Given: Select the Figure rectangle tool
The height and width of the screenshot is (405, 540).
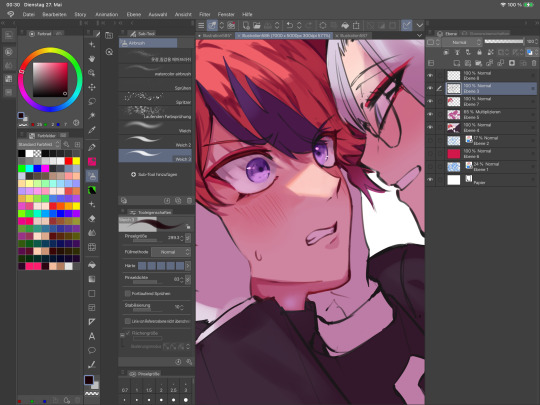Looking at the screenshot, I should click(92, 293).
